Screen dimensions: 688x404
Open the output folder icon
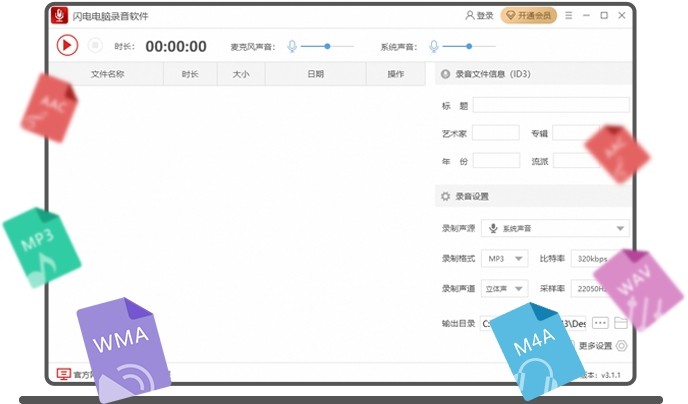click(x=621, y=323)
